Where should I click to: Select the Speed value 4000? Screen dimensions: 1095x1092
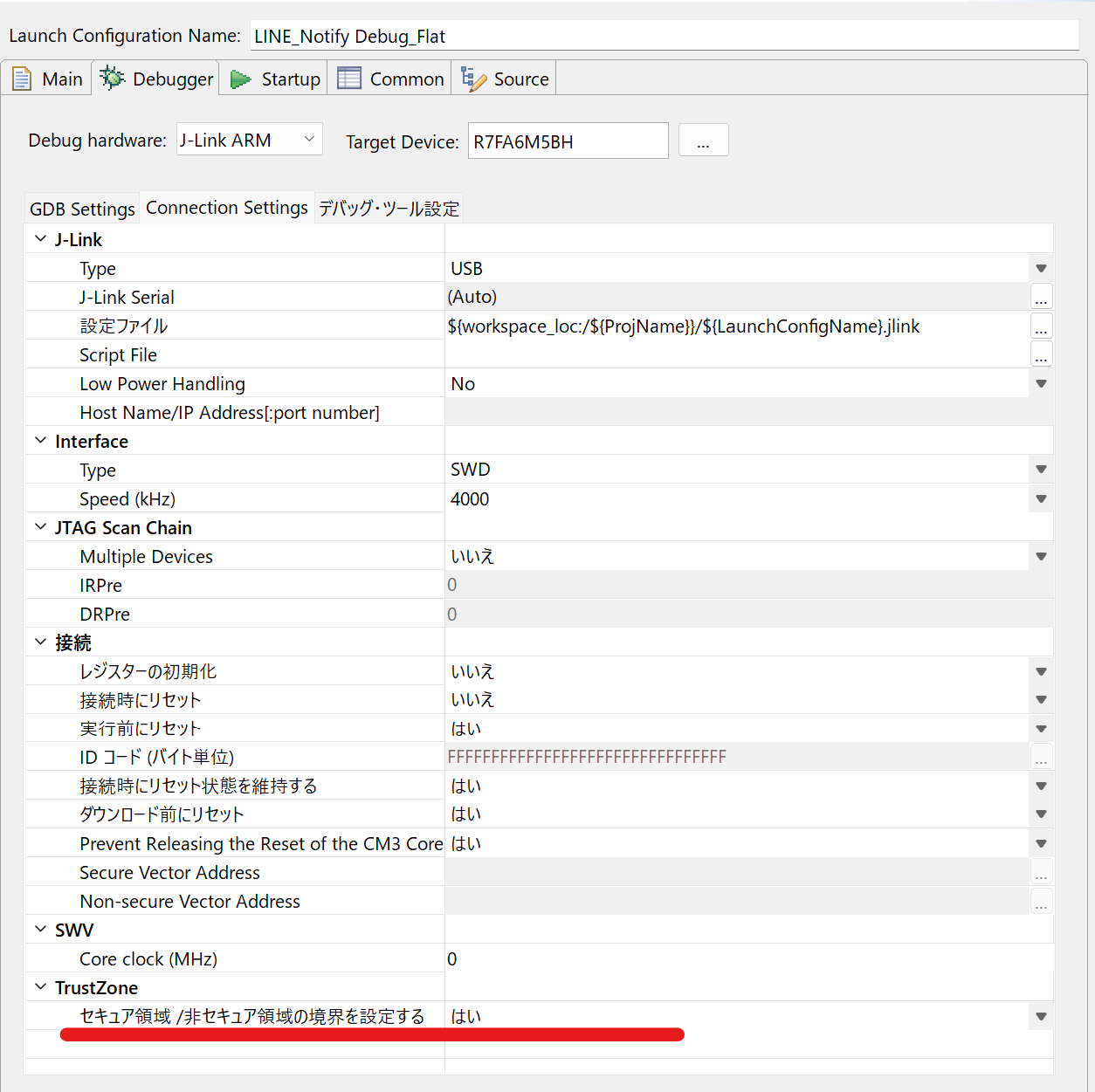(x=470, y=498)
